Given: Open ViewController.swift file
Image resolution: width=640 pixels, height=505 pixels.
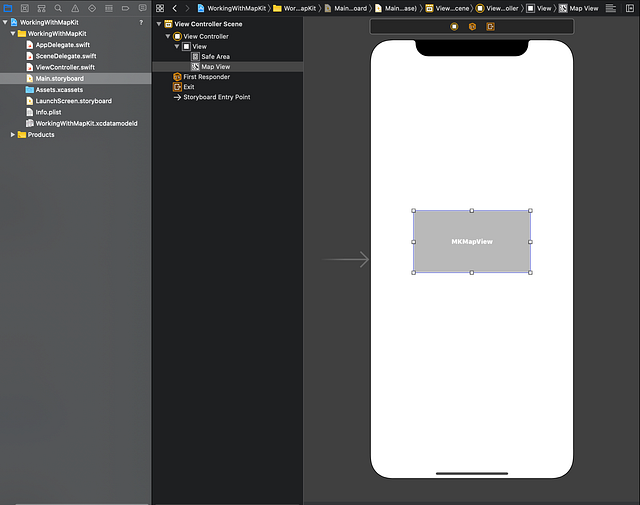Looking at the screenshot, I should 60,67.
